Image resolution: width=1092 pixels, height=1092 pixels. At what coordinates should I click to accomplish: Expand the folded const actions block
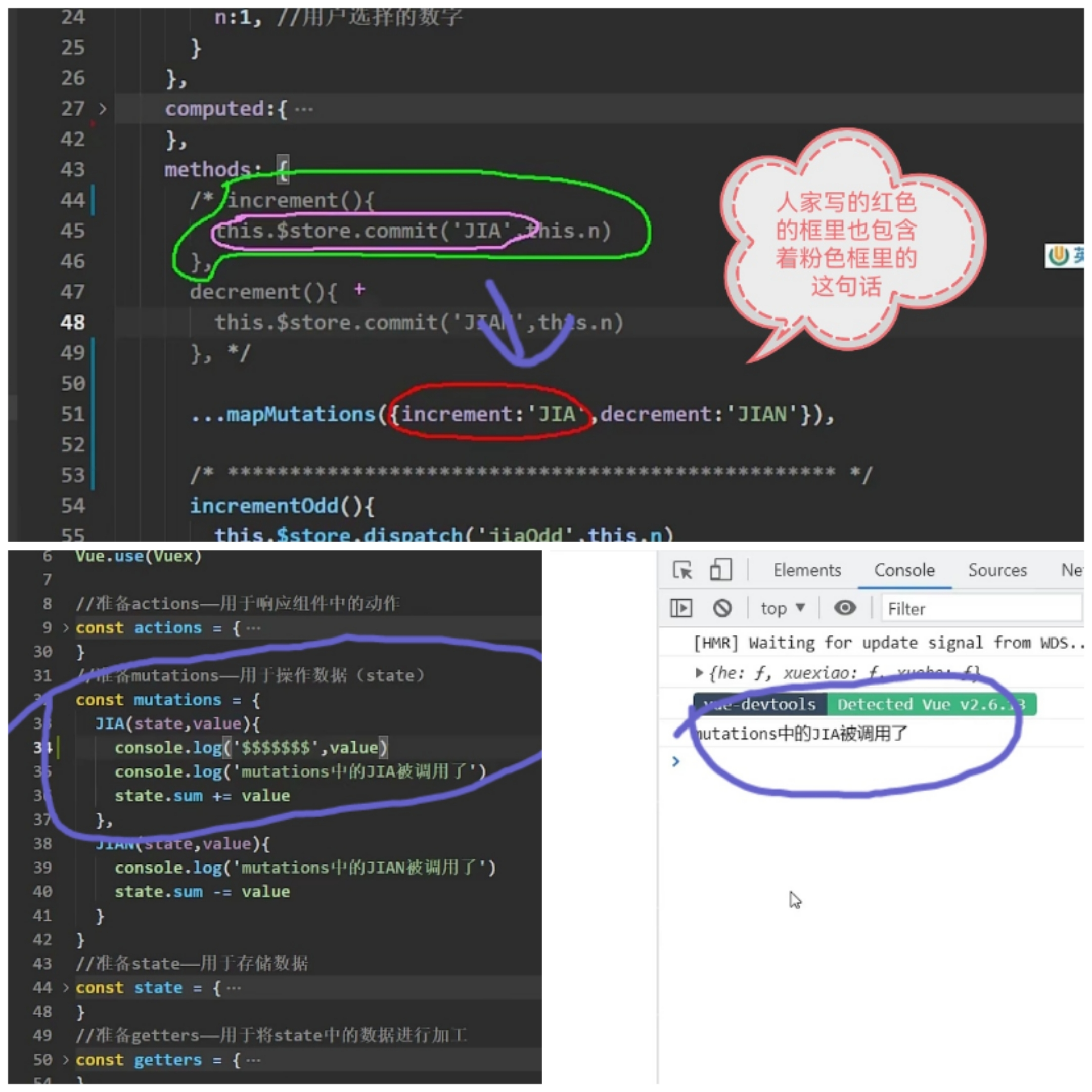tap(66, 627)
